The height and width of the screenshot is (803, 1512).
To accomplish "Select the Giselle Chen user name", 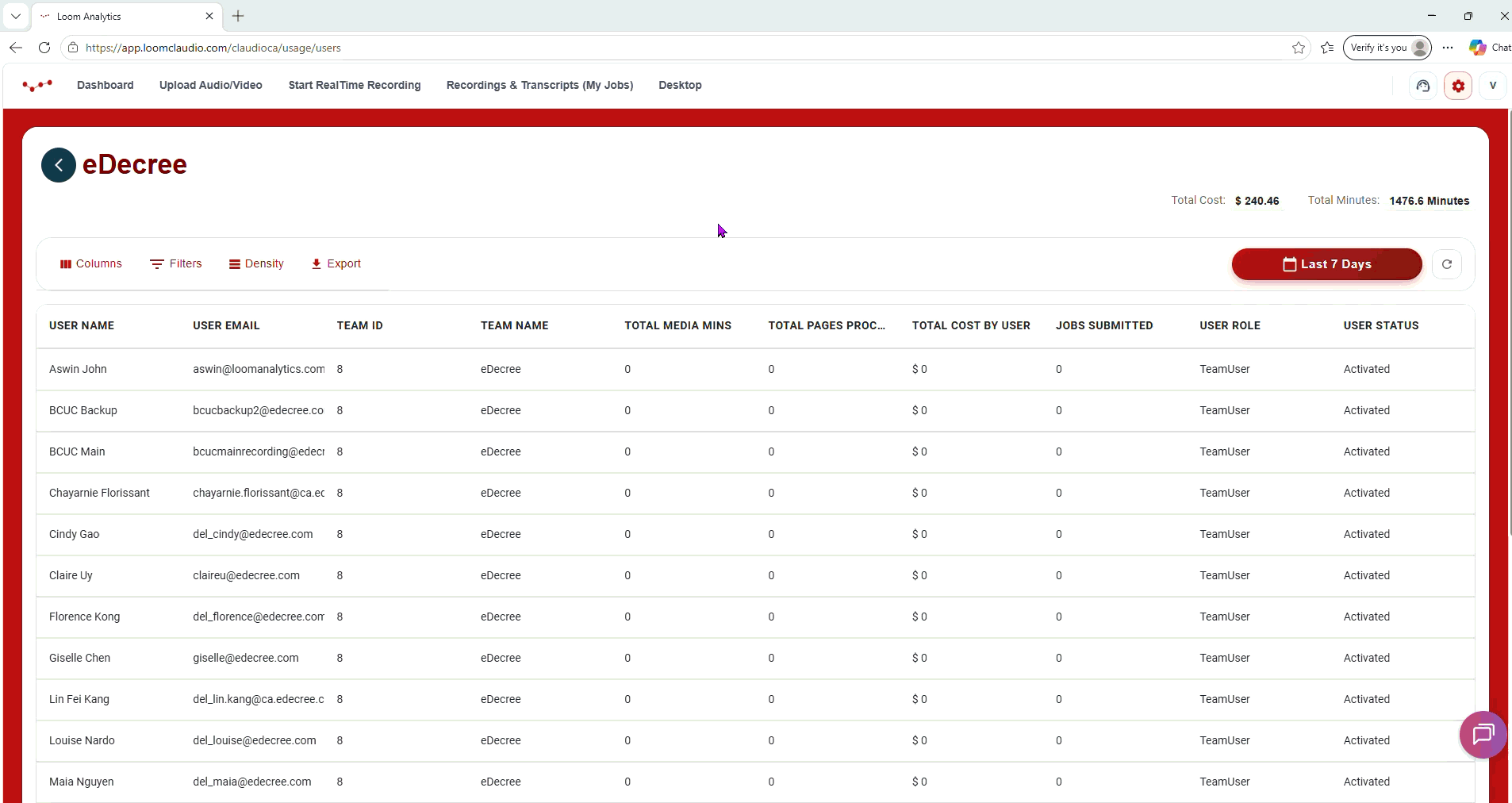I will [79, 658].
